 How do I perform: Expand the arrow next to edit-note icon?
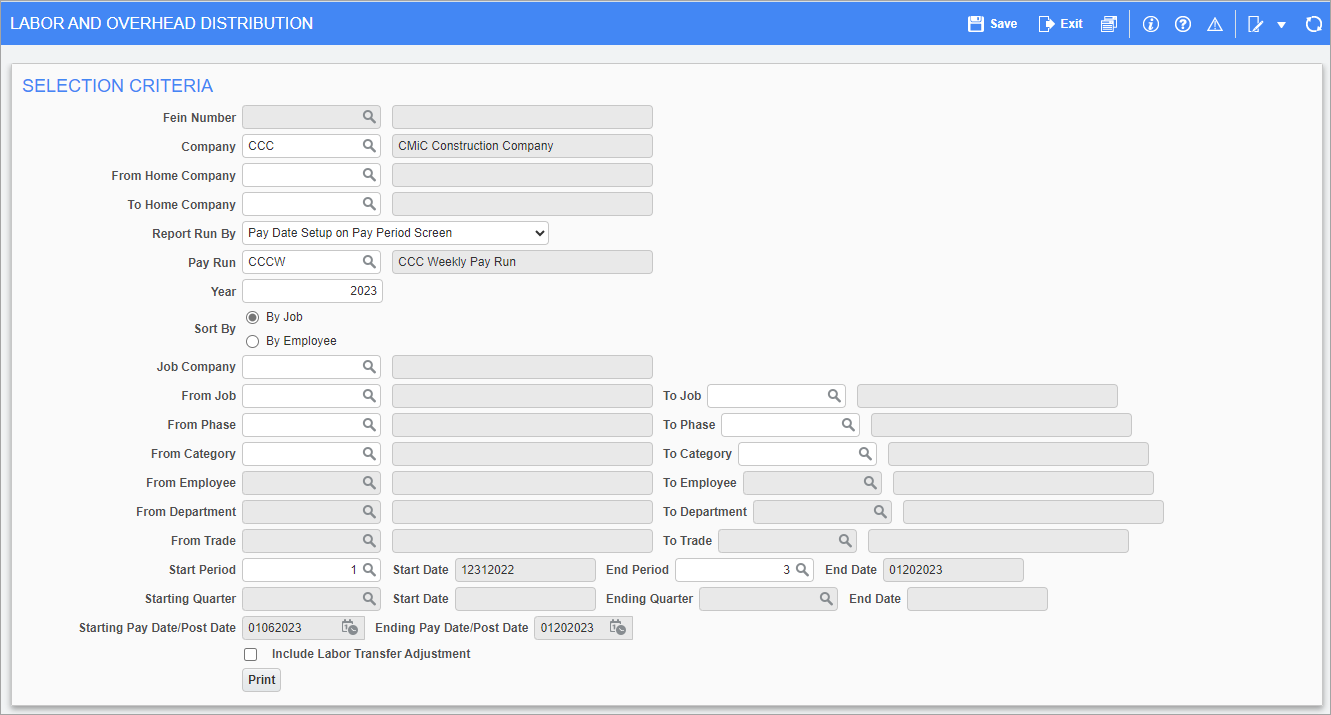click(1281, 25)
